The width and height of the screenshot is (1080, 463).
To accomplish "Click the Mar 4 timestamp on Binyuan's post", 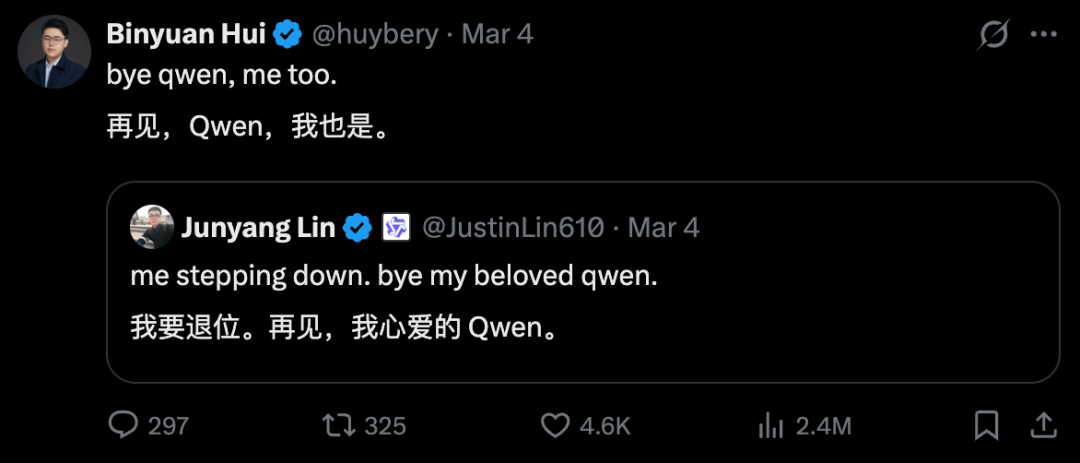I will [x=497, y=35].
